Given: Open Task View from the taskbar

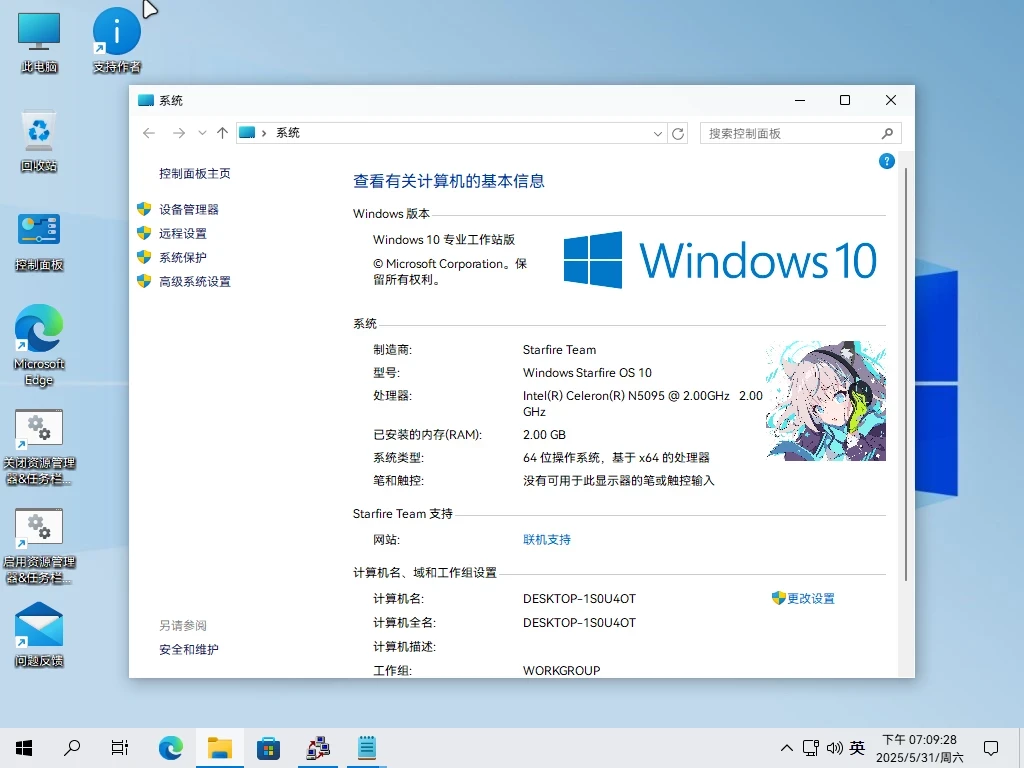Looking at the screenshot, I should [x=119, y=747].
